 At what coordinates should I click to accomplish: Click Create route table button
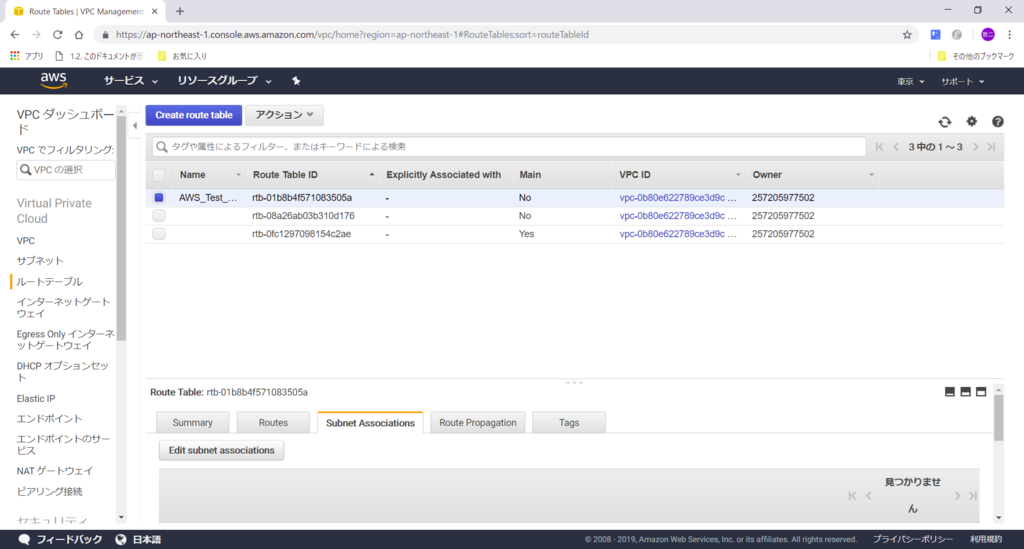click(194, 115)
